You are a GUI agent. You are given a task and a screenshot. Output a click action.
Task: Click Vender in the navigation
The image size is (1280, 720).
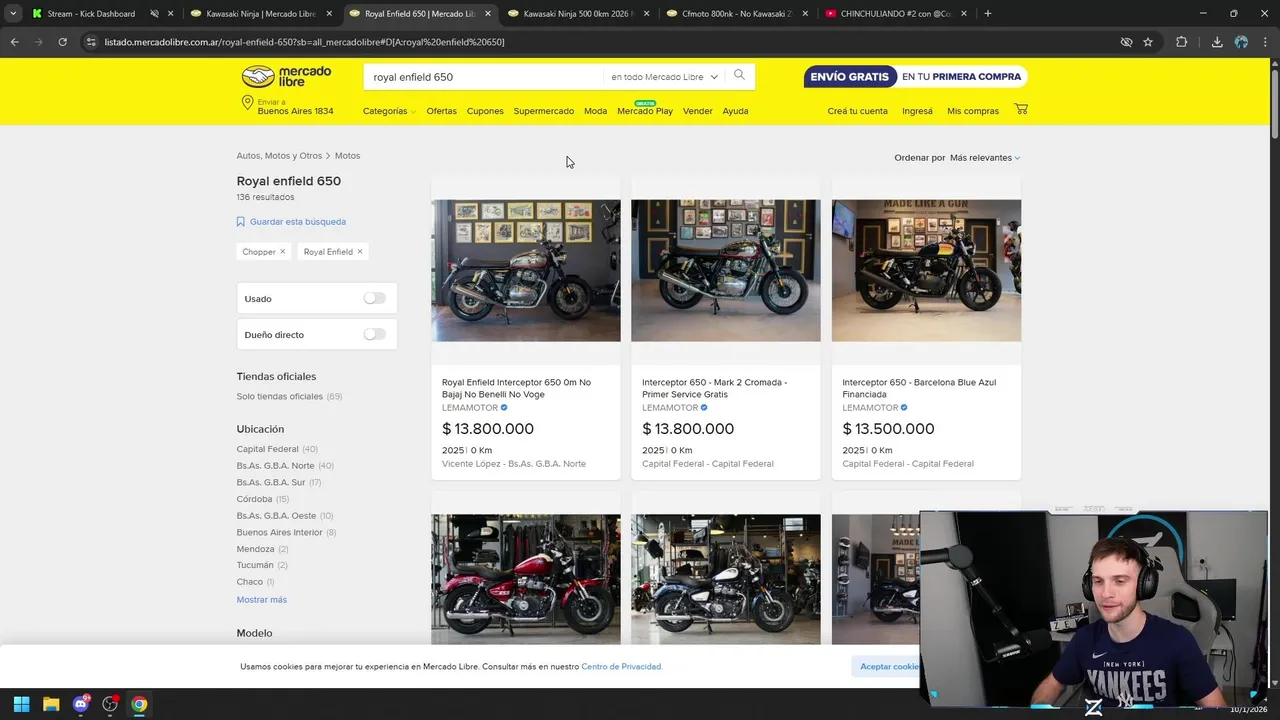(x=698, y=111)
